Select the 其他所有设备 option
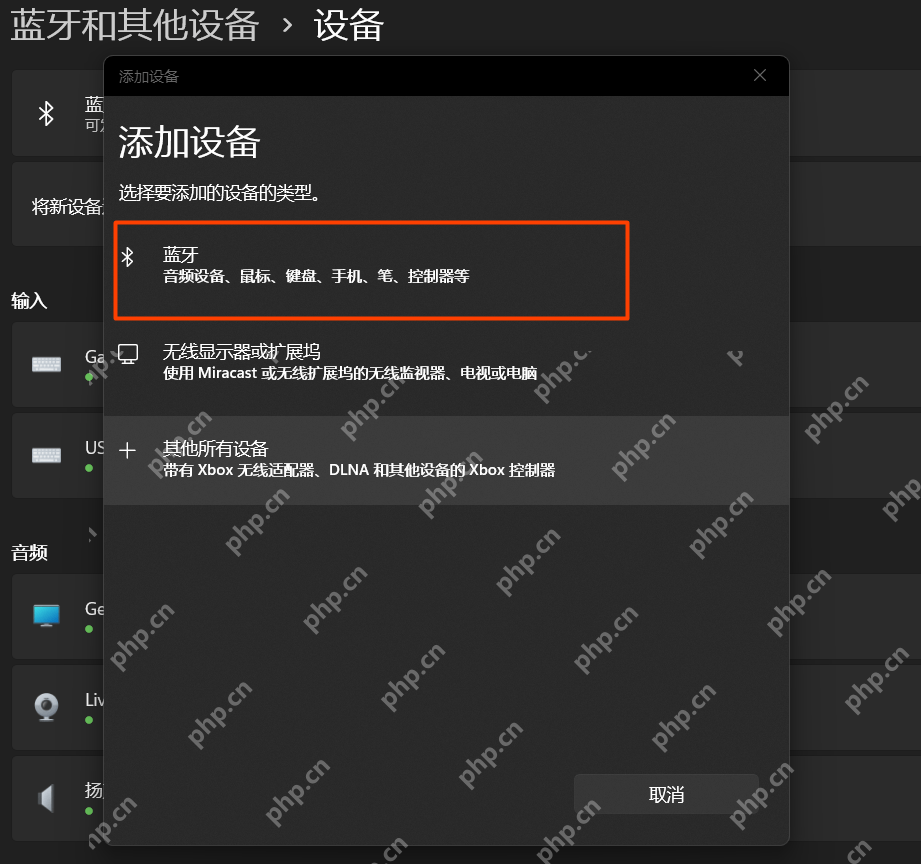The width and height of the screenshot is (921, 864). 446,460
